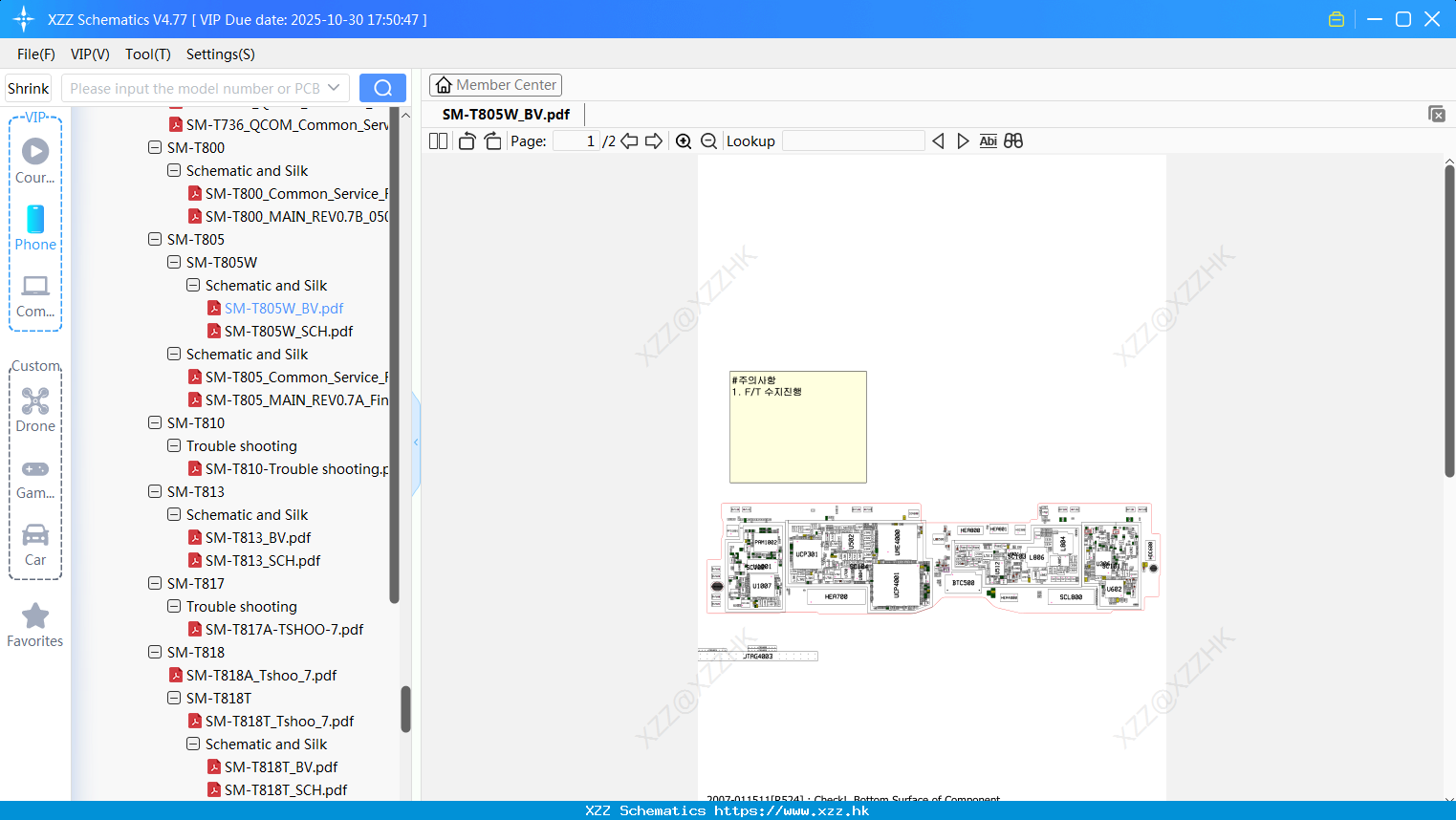
Task: Click the Lookup text field
Action: (x=853, y=140)
